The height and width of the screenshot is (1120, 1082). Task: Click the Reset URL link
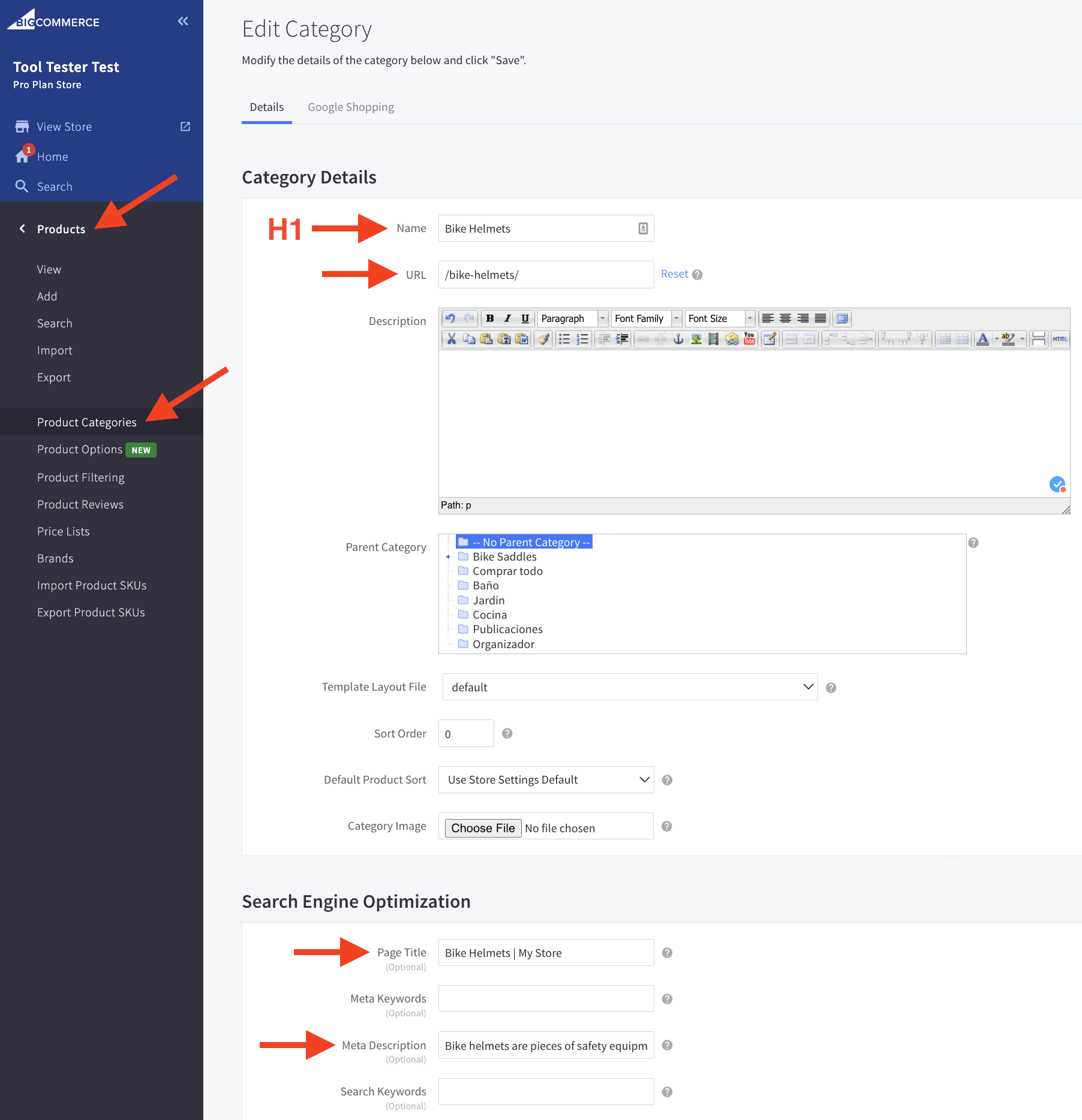tap(674, 274)
